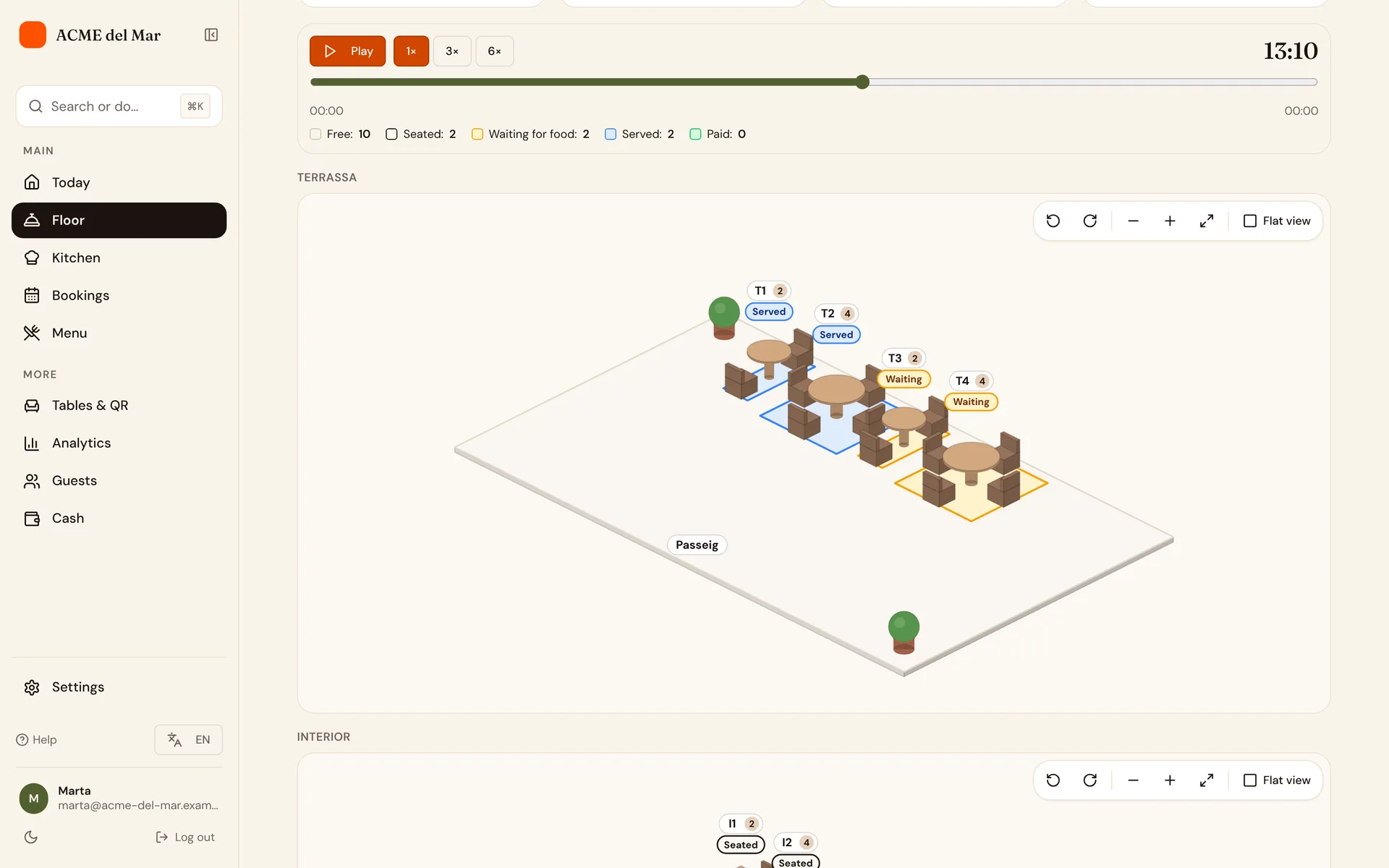The image size is (1389, 868).
Task: Toggle dark mode moon icon
Action: point(30,837)
